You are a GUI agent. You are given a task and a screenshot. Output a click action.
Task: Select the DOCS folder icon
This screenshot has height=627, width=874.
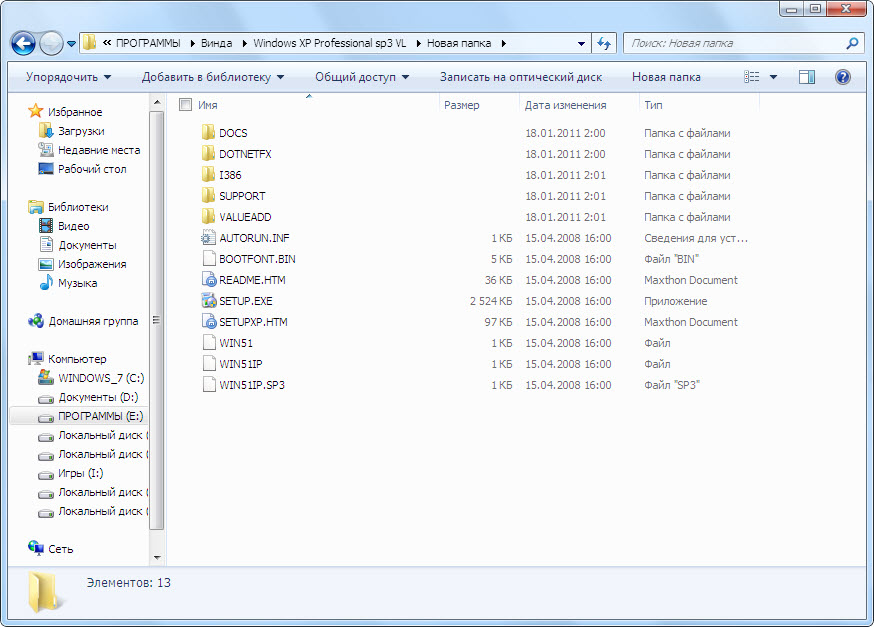pos(208,133)
